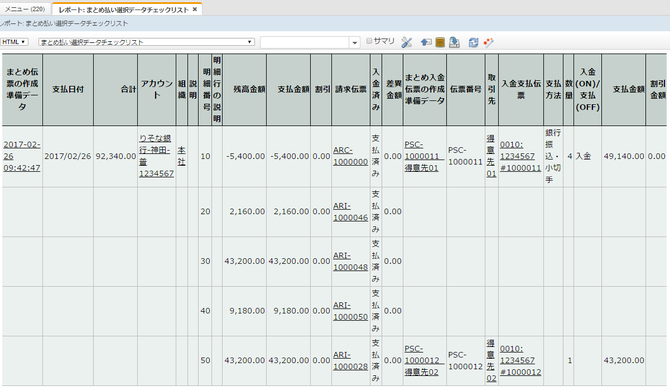Click the customize report tools icon
The image size is (670, 391).
point(406,42)
